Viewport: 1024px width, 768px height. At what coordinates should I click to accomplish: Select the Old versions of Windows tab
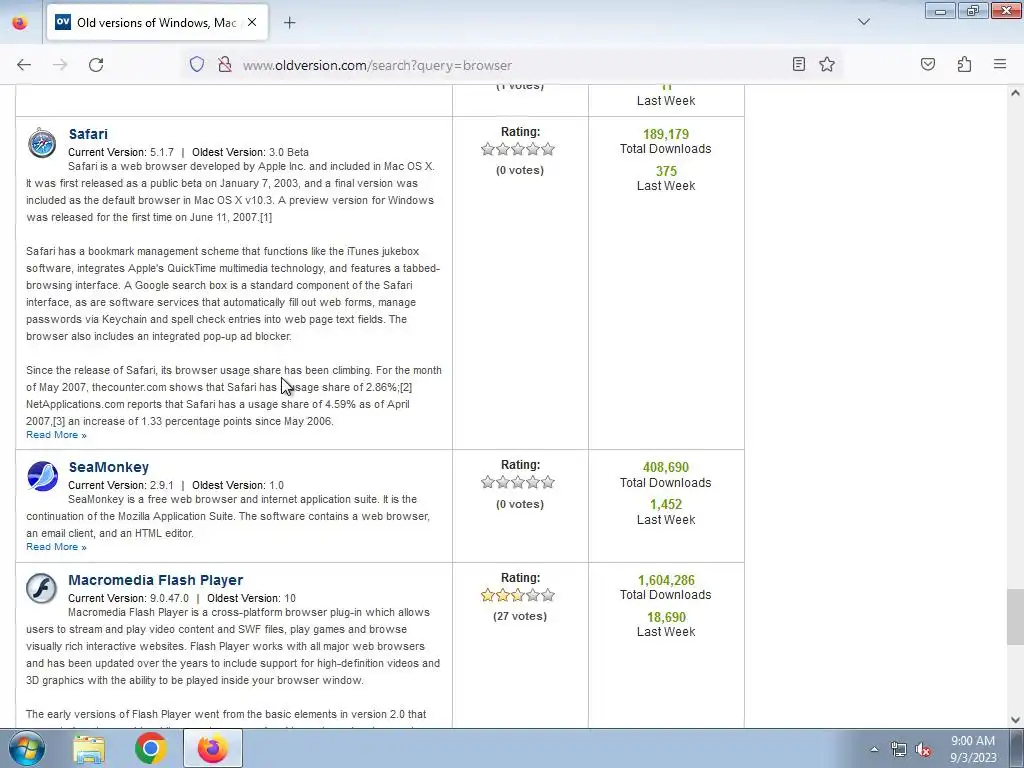coord(157,22)
